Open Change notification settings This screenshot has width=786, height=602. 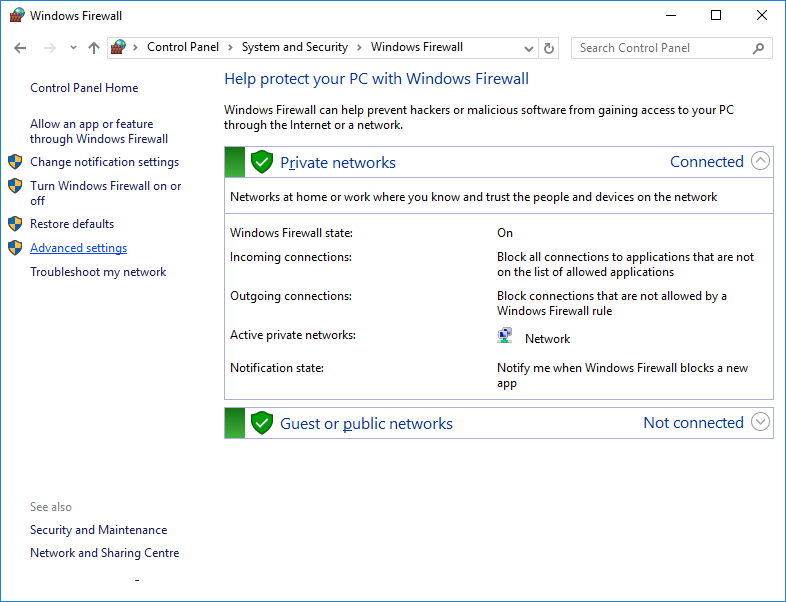[104, 162]
